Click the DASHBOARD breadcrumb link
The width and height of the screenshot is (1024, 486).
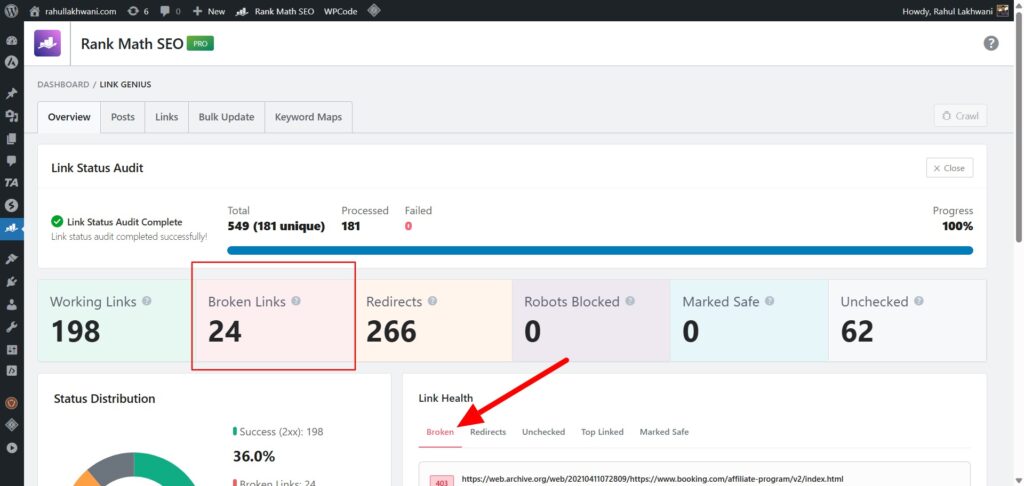tap(63, 85)
